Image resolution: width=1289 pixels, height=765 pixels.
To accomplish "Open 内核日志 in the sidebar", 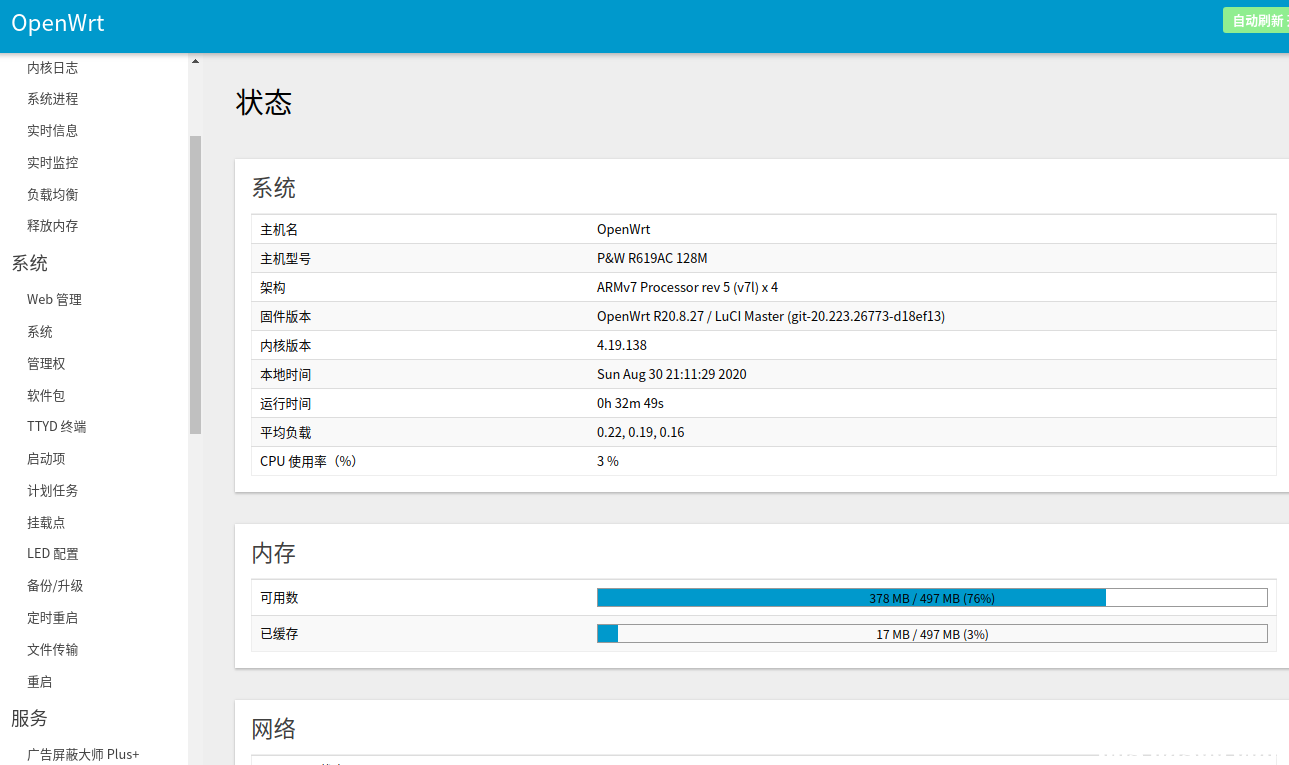I will click(52, 68).
